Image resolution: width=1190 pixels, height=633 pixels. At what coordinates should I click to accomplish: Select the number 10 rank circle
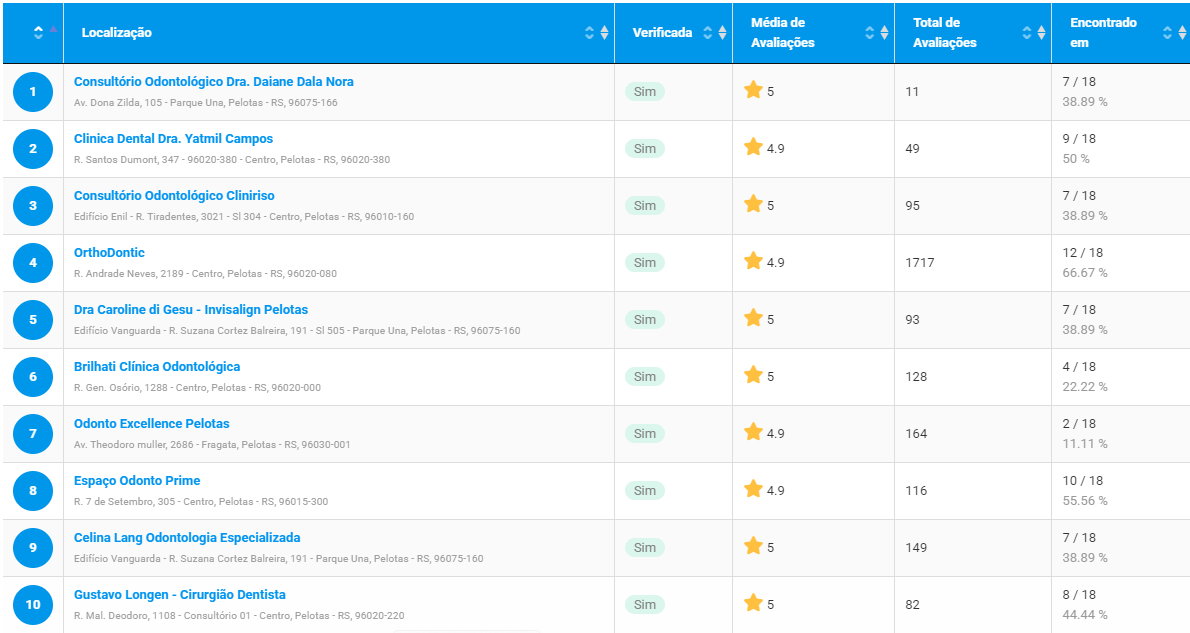tap(33, 604)
